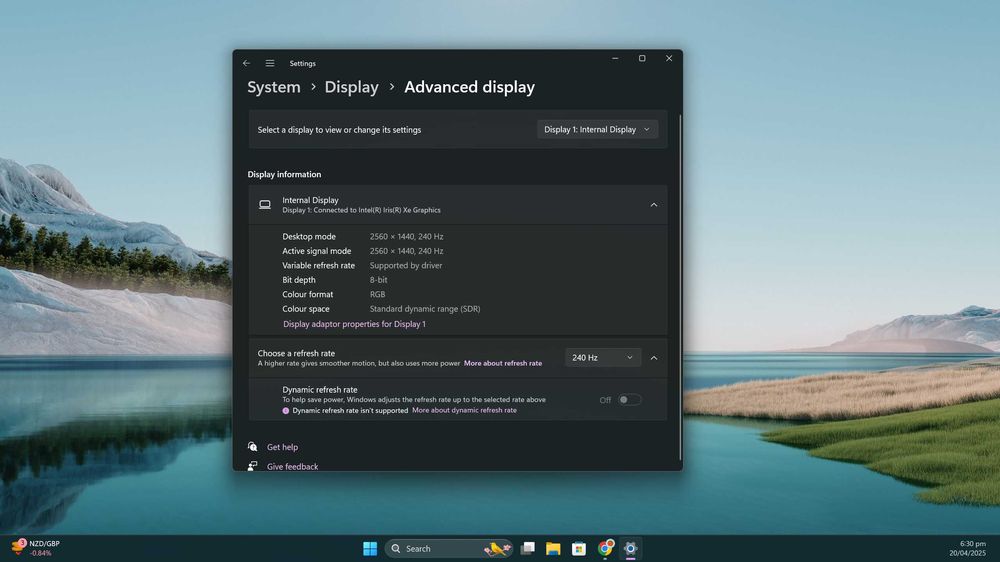Minimize the Settings window
The image size is (1000, 562).
coord(615,59)
